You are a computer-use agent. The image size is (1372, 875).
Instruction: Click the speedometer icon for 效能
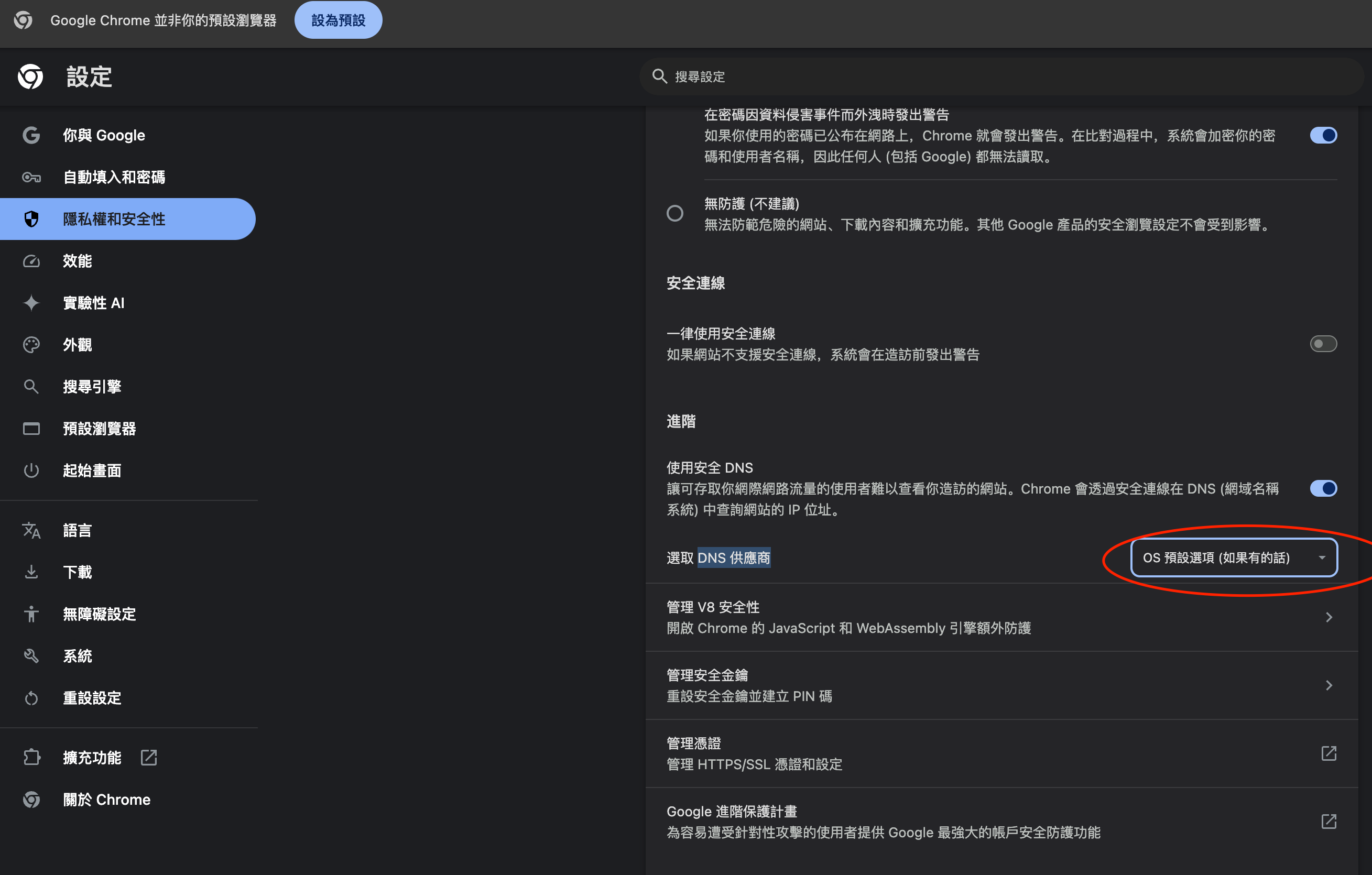pos(31,261)
